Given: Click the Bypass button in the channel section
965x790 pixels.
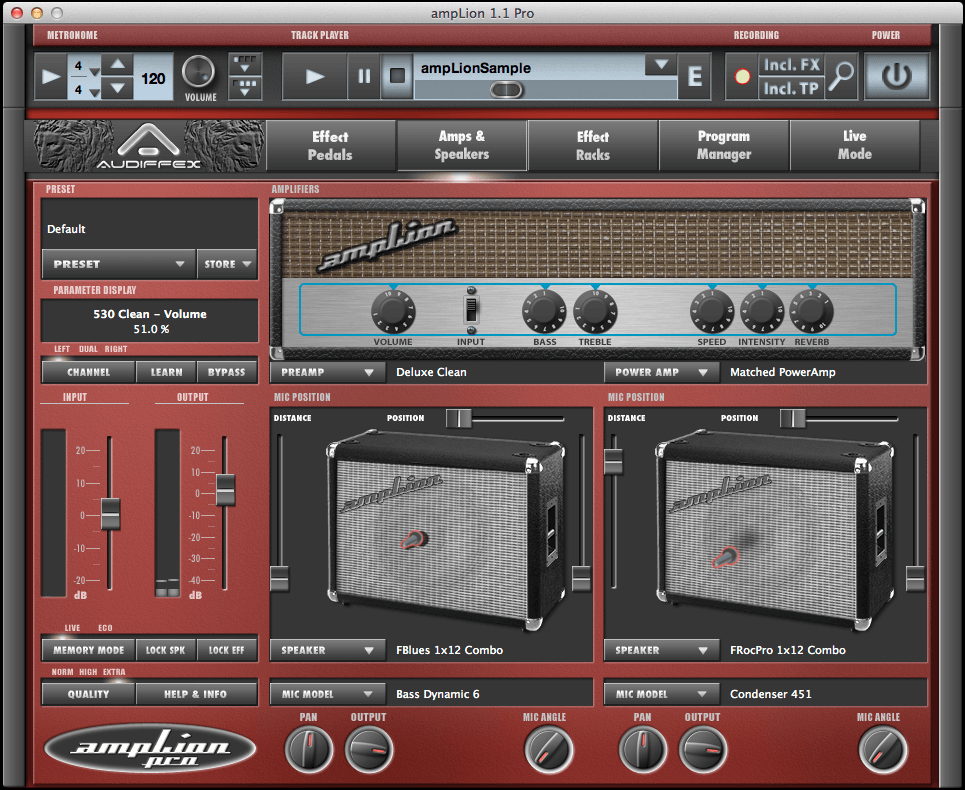Looking at the screenshot, I should tap(227, 371).
